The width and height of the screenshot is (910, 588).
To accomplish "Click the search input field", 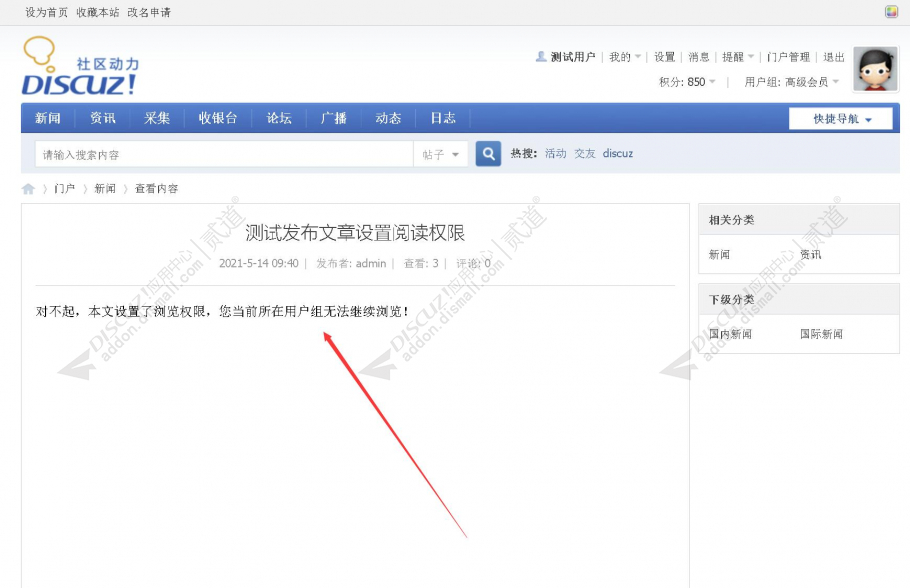I will pyautogui.click(x=224, y=154).
